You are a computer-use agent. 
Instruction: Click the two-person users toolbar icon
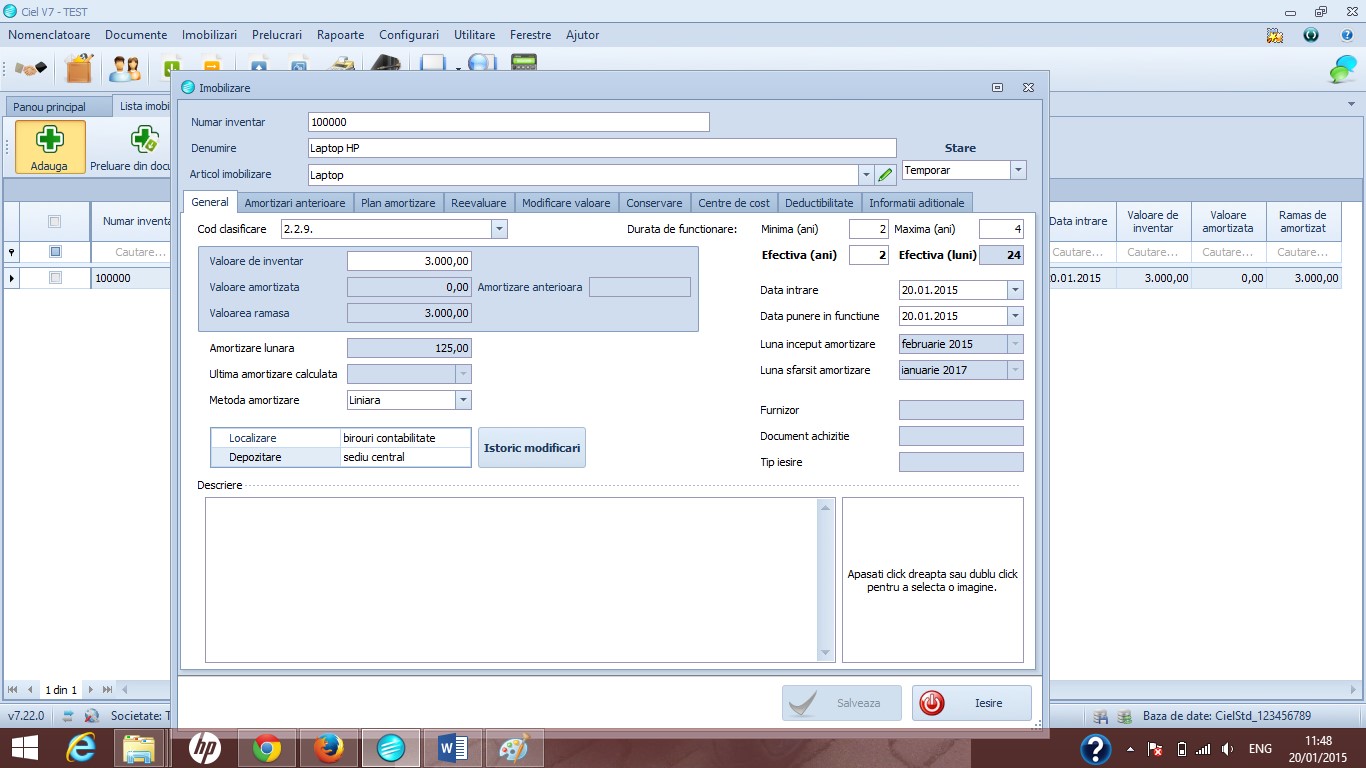[x=125, y=69]
